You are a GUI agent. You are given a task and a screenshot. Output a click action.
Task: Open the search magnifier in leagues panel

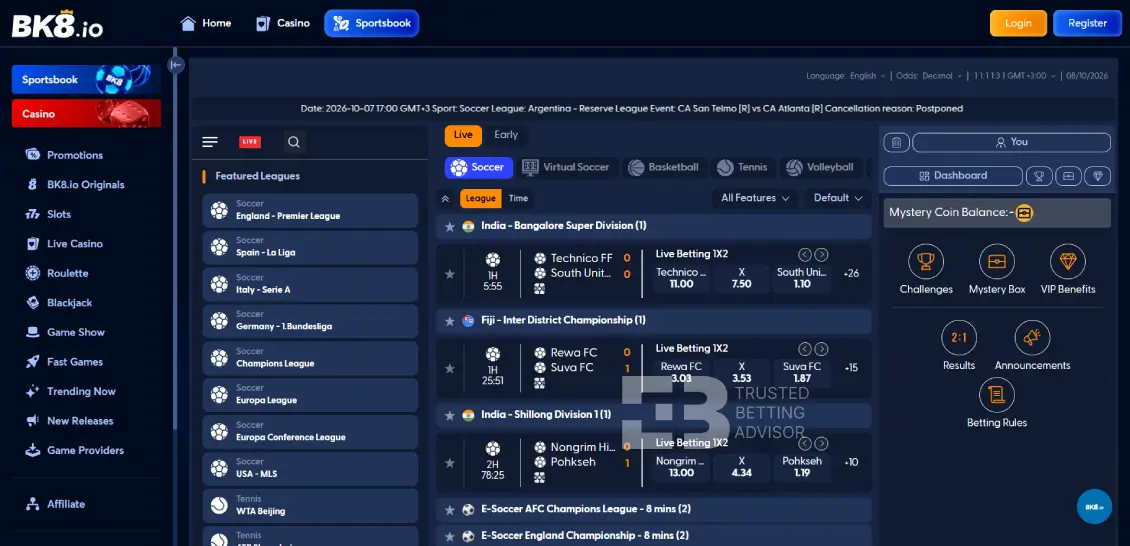[x=293, y=142]
